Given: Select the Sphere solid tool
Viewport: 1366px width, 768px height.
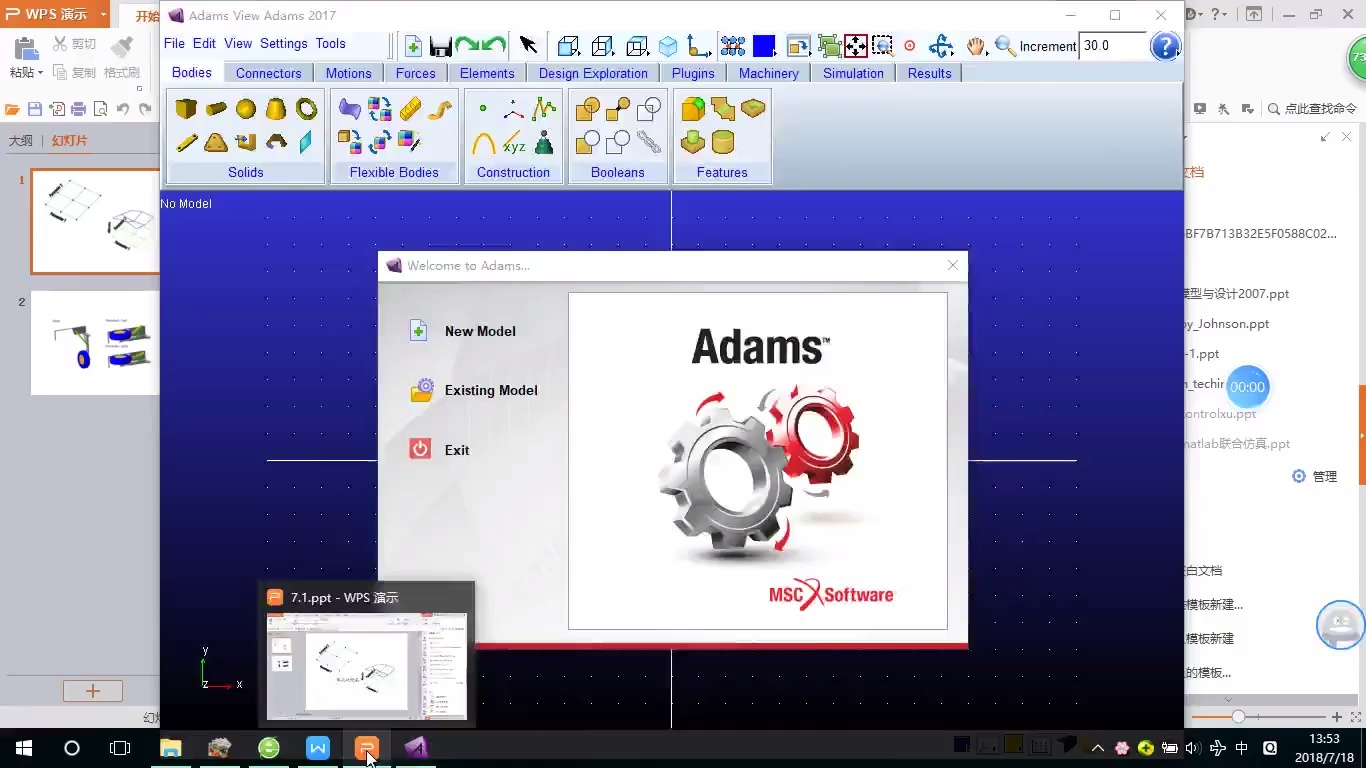Looking at the screenshot, I should tap(246, 109).
